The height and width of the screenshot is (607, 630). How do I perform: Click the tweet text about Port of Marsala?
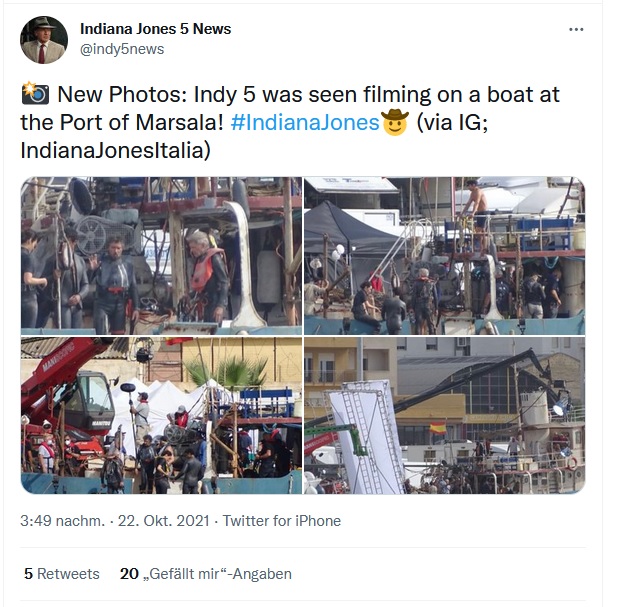[289, 122]
